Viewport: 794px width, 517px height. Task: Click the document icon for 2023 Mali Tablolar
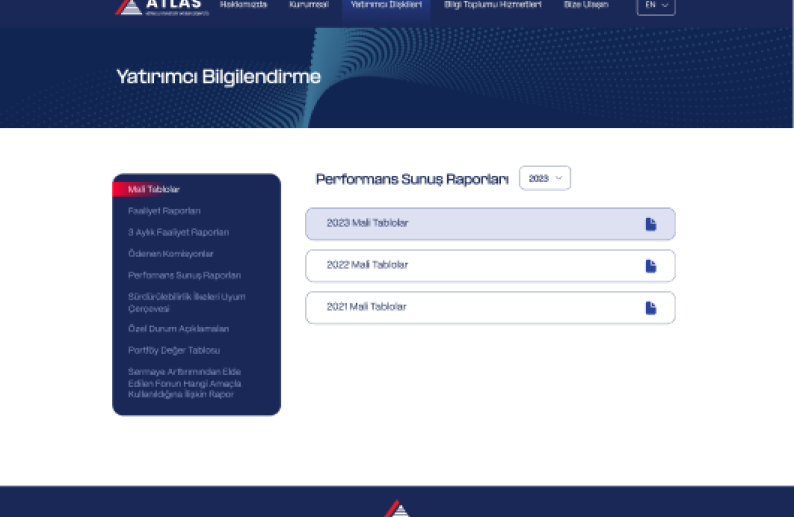coord(650,224)
